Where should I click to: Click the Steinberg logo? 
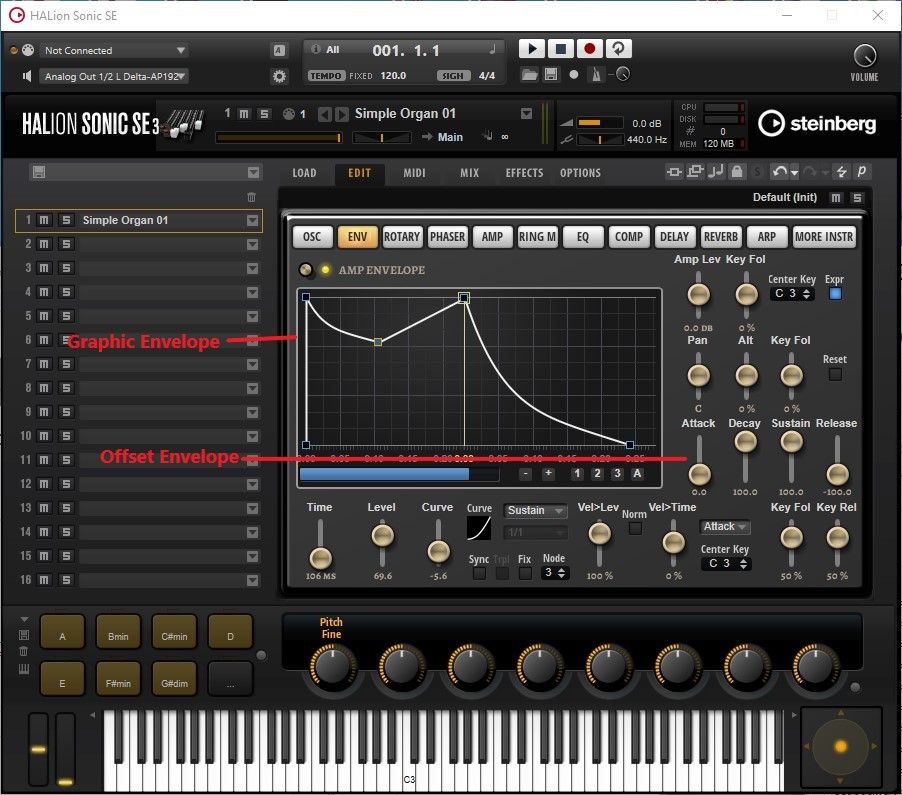(x=817, y=124)
